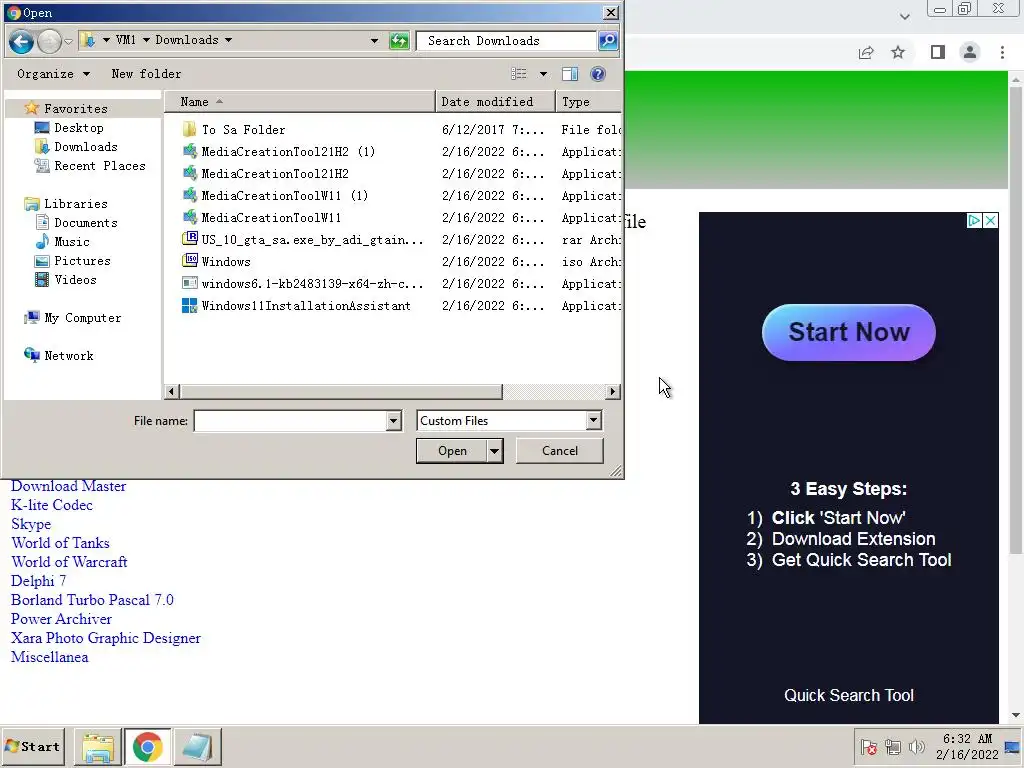Image resolution: width=1024 pixels, height=768 pixels.
Task: Sort by Name column header
Action: pos(300,102)
